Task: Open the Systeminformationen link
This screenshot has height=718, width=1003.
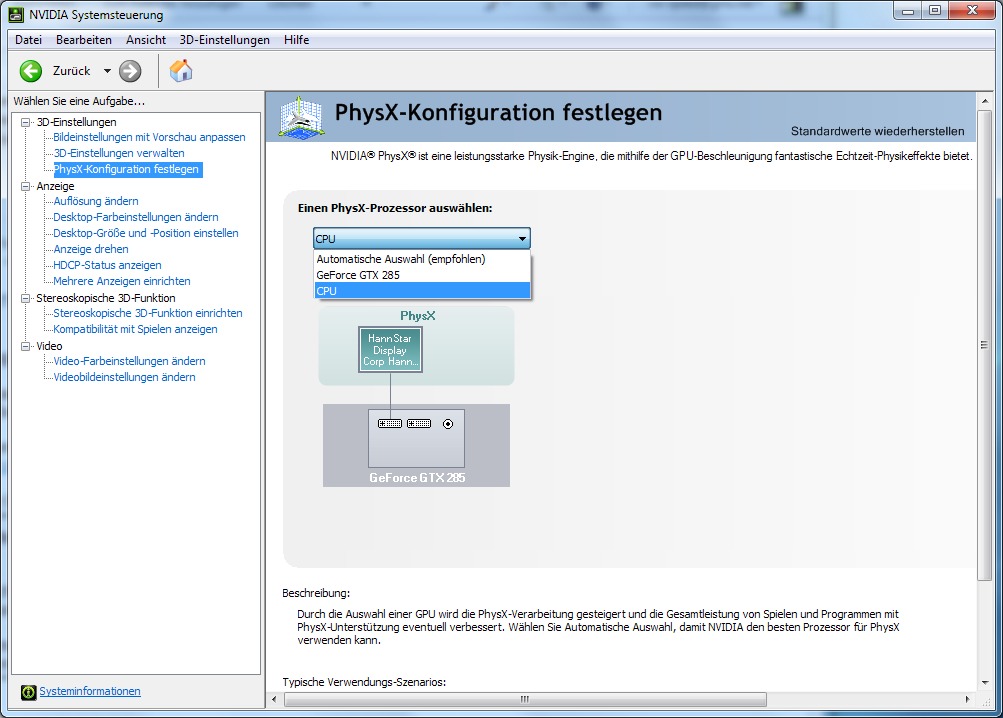Action: coord(90,691)
